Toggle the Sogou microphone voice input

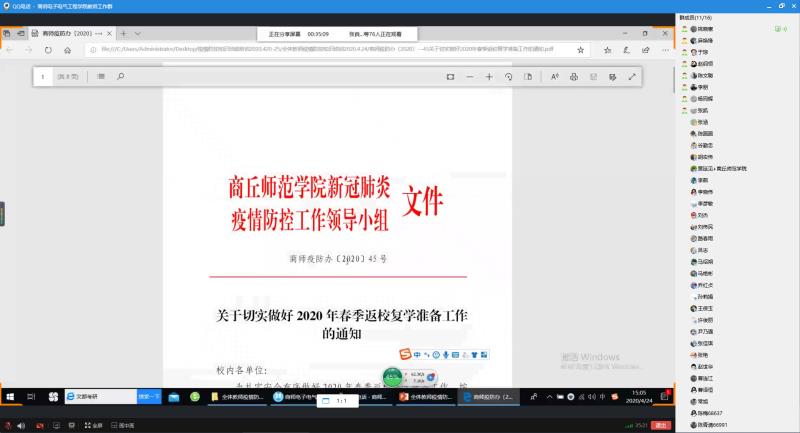pos(444,354)
